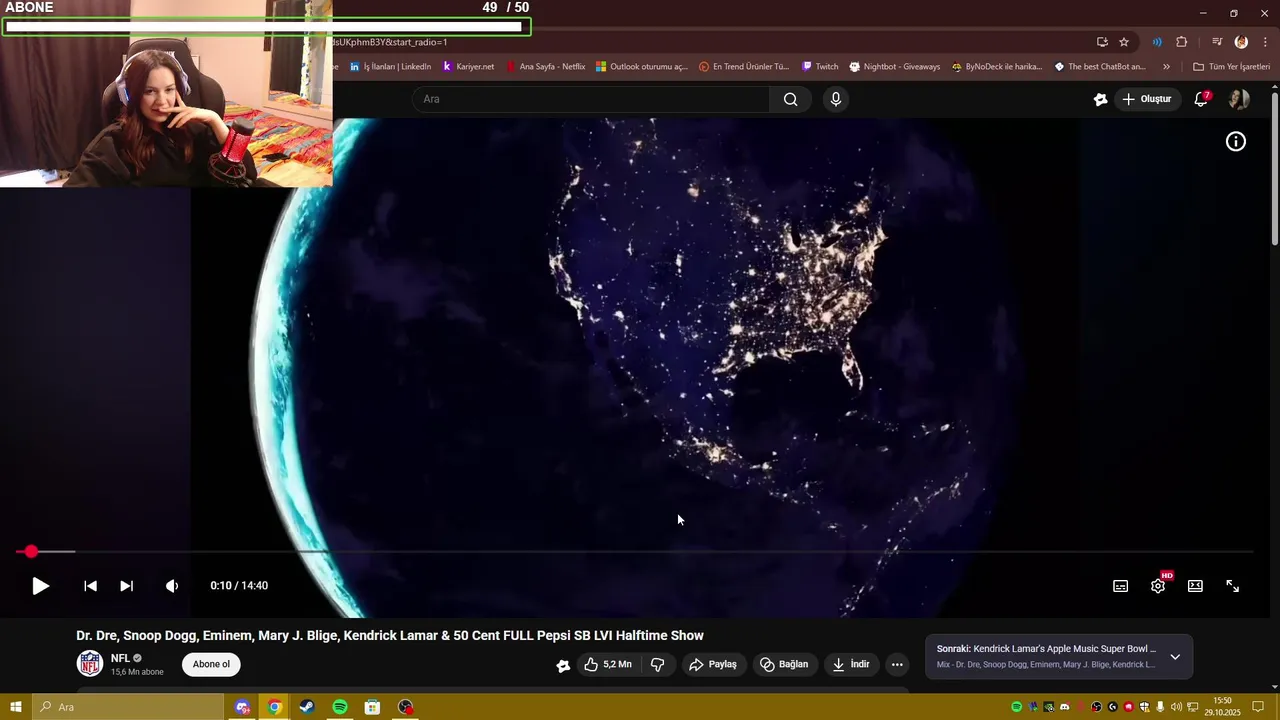The width and height of the screenshot is (1280, 720).
Task: Click the Bağlan button
Action: coord(784,664)
